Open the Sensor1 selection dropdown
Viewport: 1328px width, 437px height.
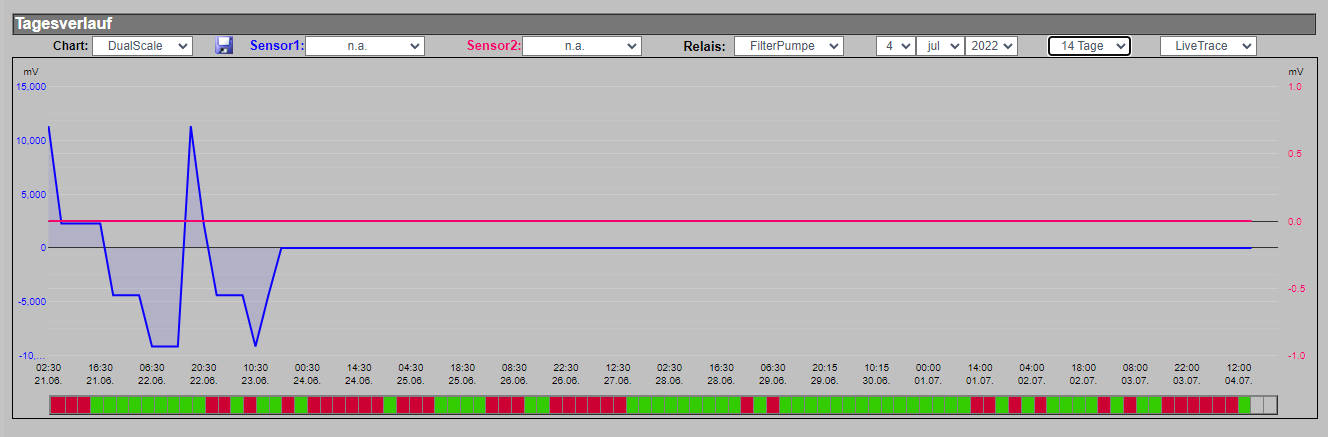pos(365,46)
